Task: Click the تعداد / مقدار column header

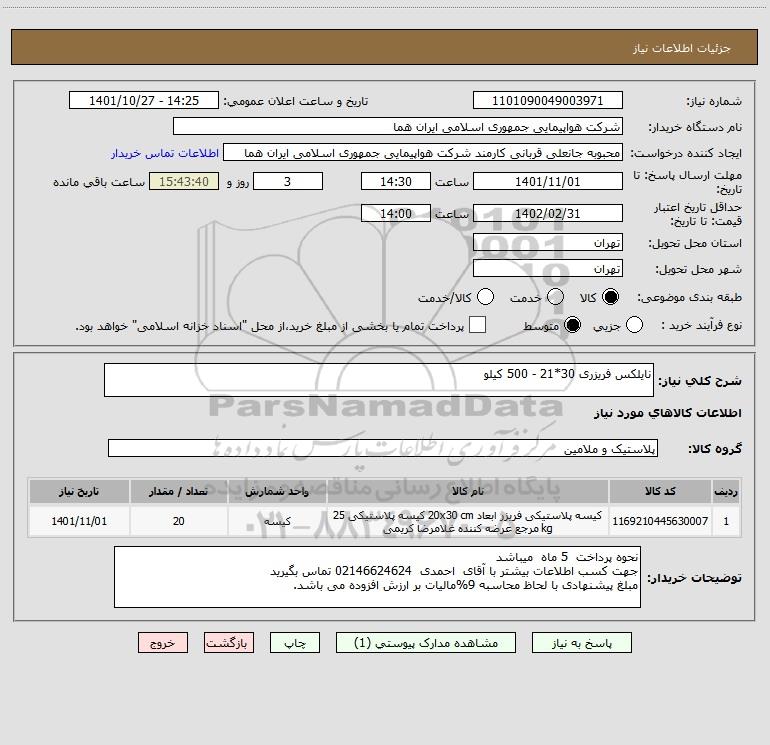Action: (178, 492)
